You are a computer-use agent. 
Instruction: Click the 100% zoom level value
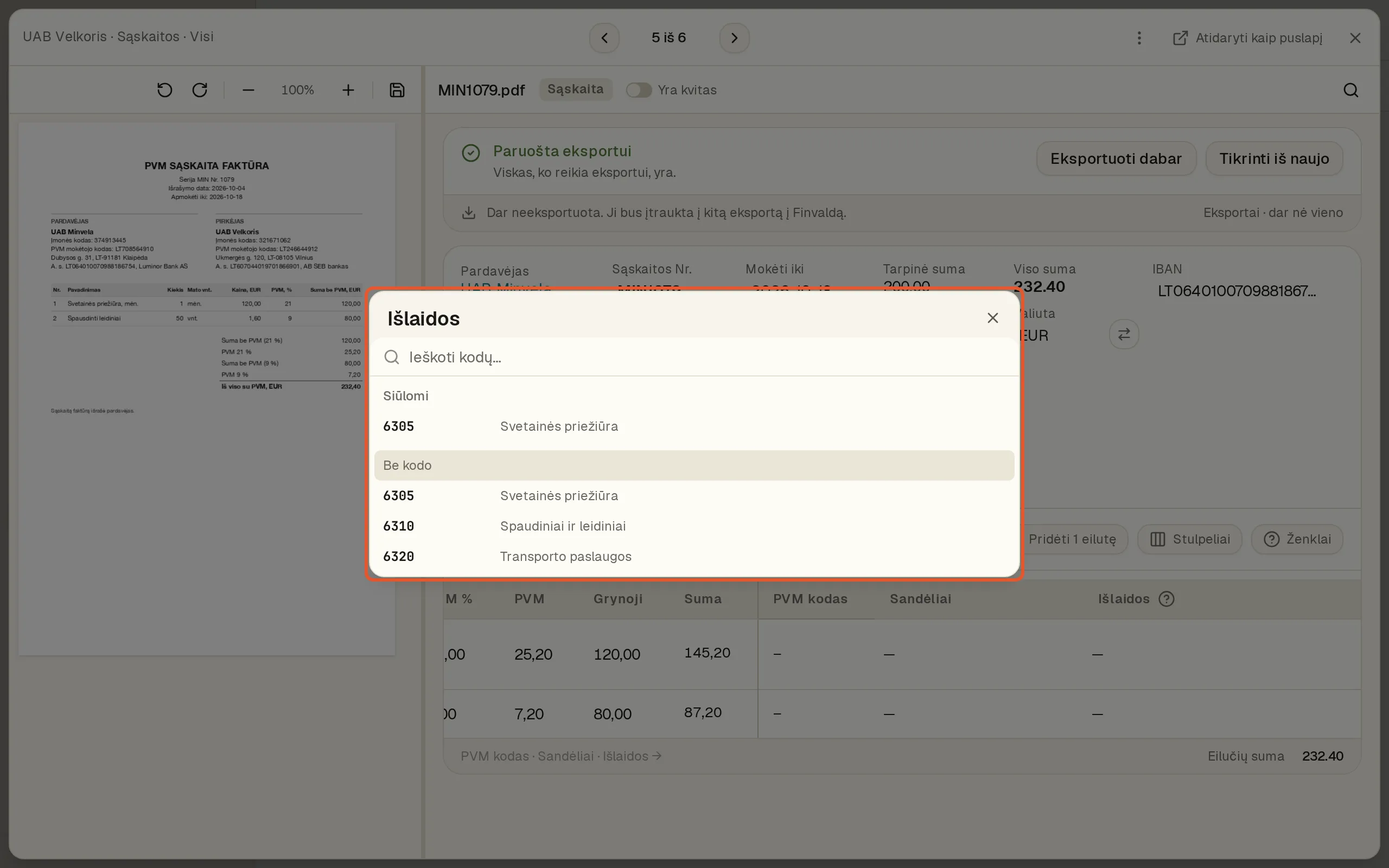point(297,90)
